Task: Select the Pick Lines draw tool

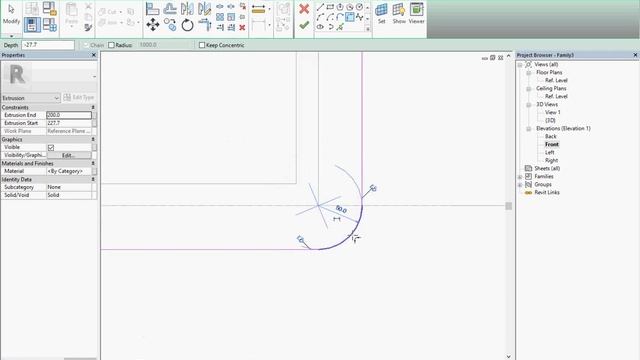Action: (340, 27)
